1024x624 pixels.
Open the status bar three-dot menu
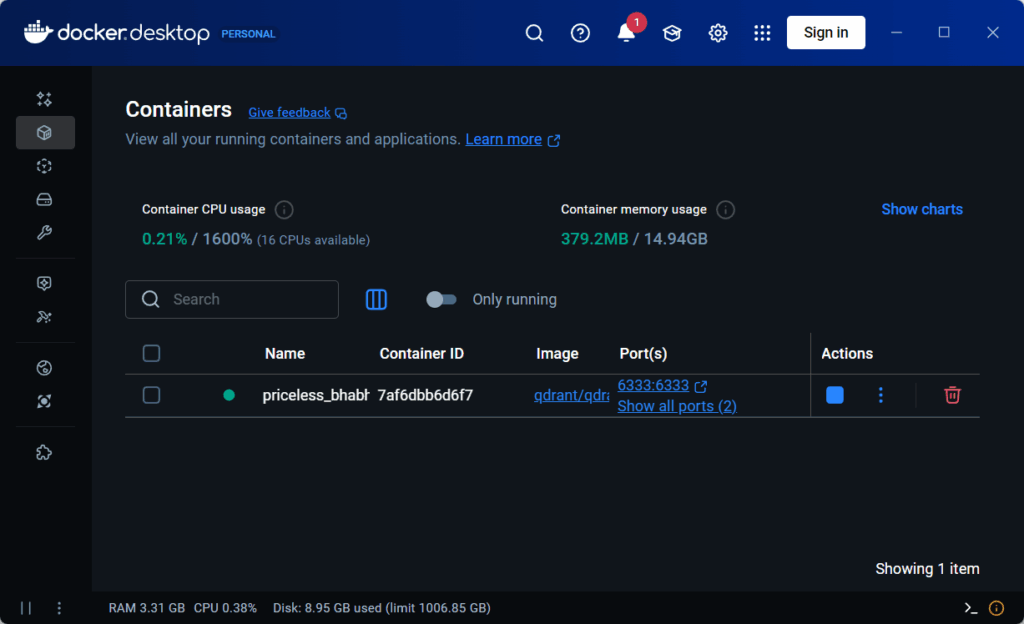click(59, 608)
